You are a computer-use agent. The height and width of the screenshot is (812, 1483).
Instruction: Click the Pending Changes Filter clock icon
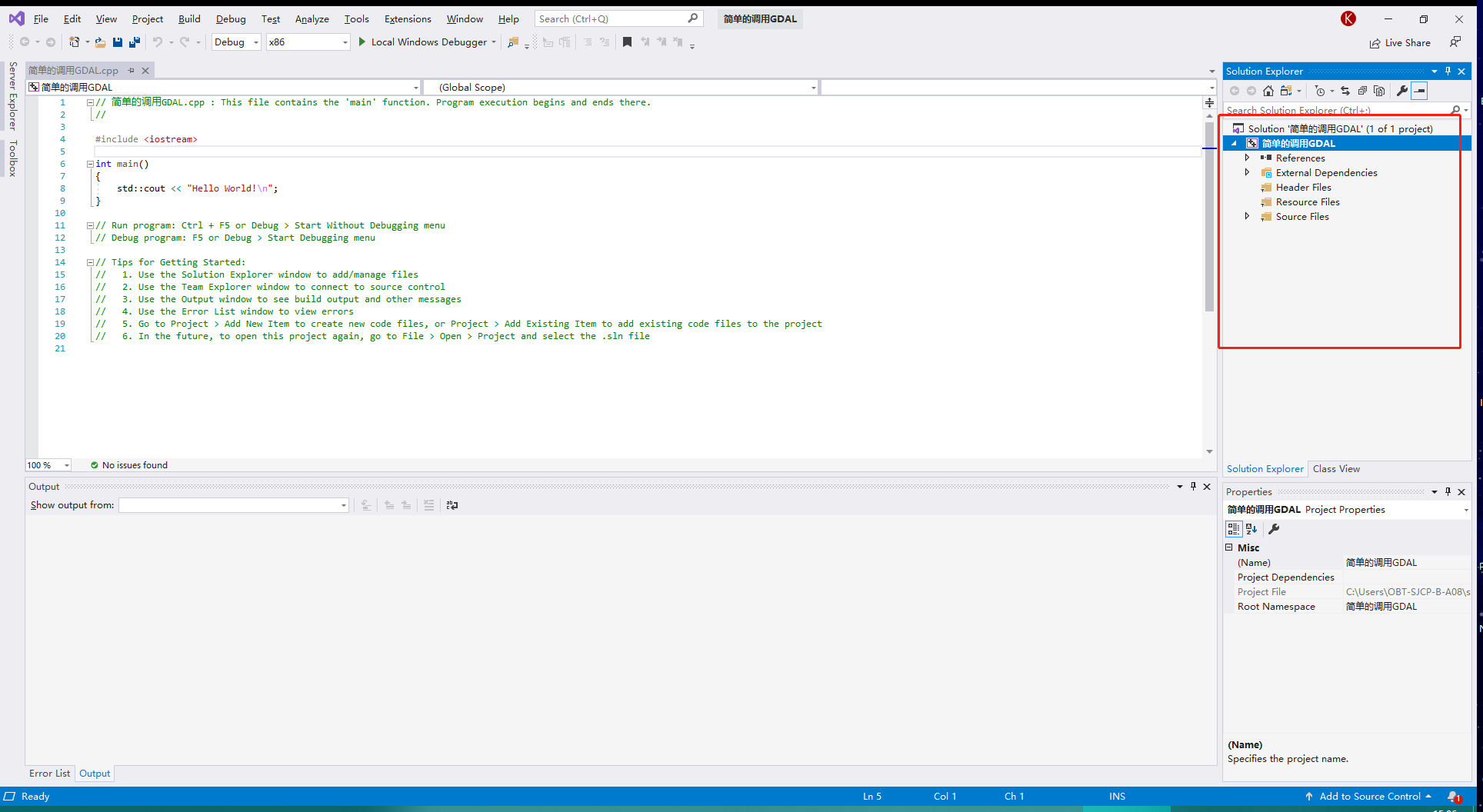coord(1320,91)
